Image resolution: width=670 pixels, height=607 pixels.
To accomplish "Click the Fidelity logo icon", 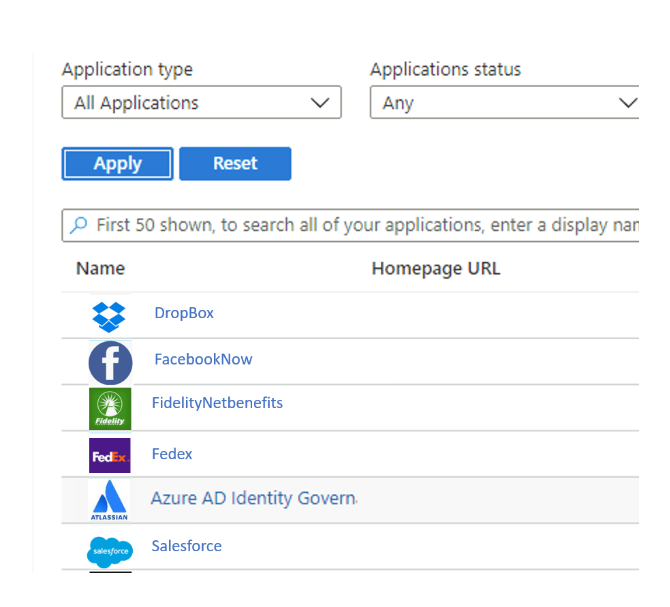I will 110,408.
